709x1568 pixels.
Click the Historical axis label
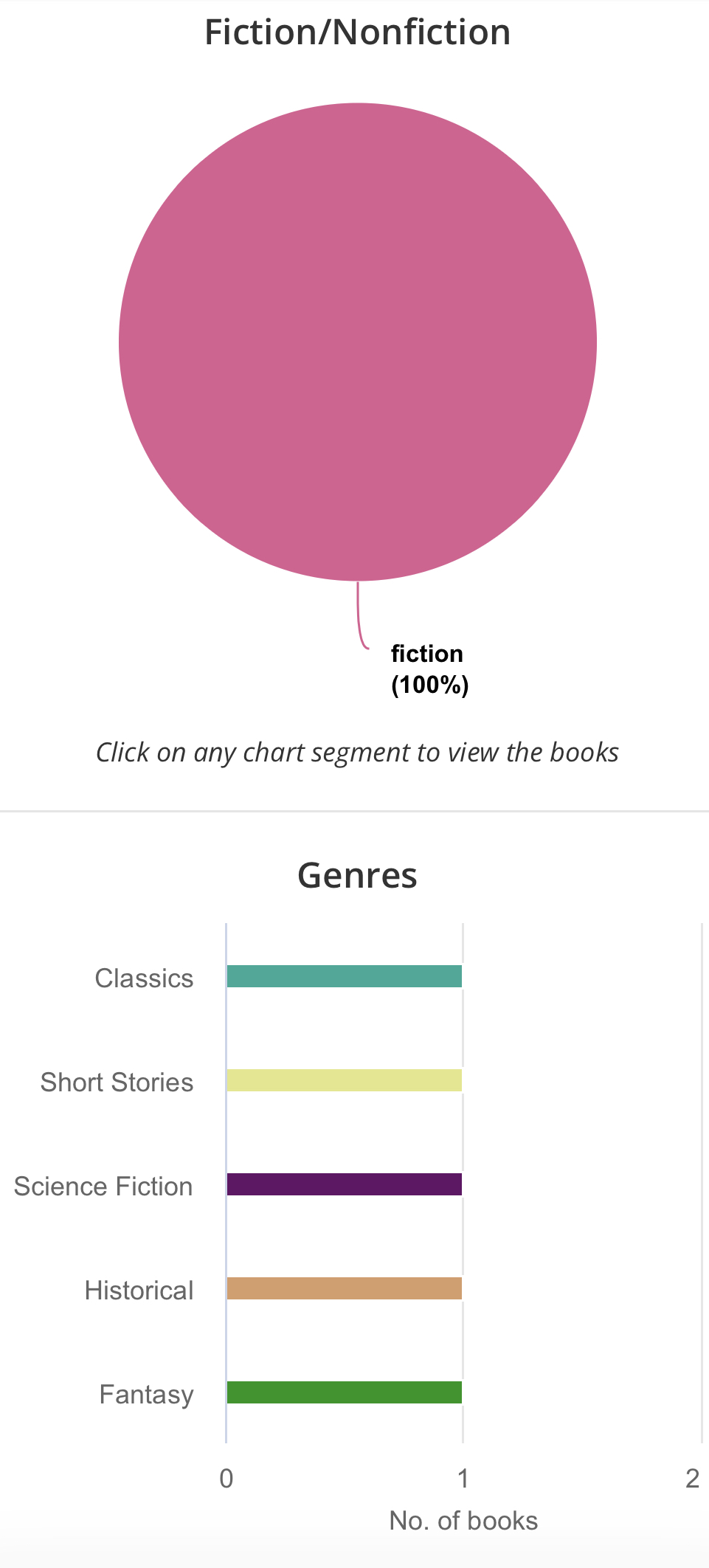[139, 1291]
